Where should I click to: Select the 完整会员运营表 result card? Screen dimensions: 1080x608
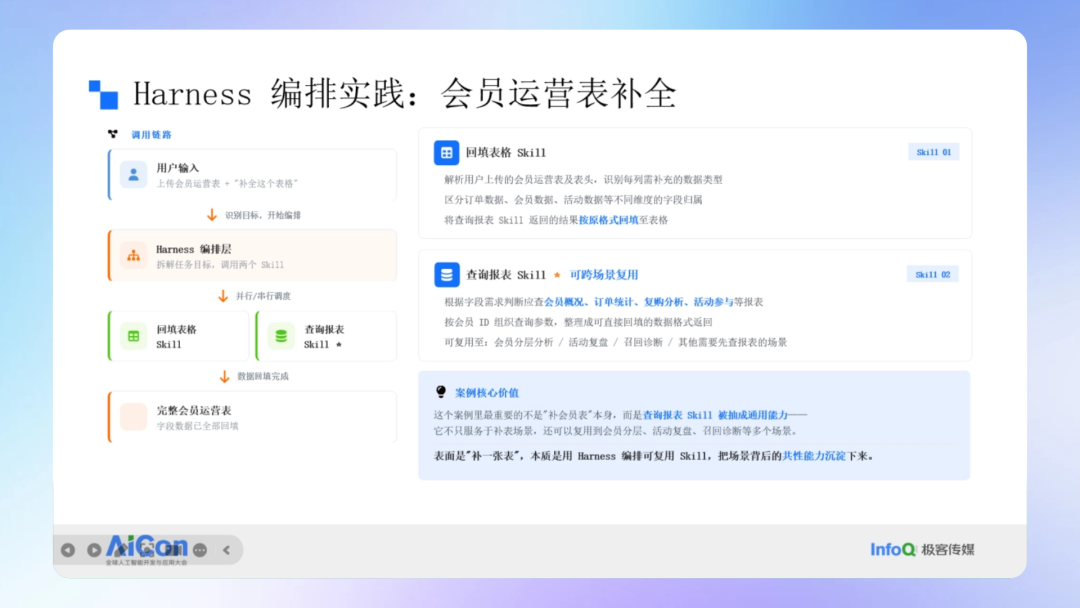(x=252, y=417)
